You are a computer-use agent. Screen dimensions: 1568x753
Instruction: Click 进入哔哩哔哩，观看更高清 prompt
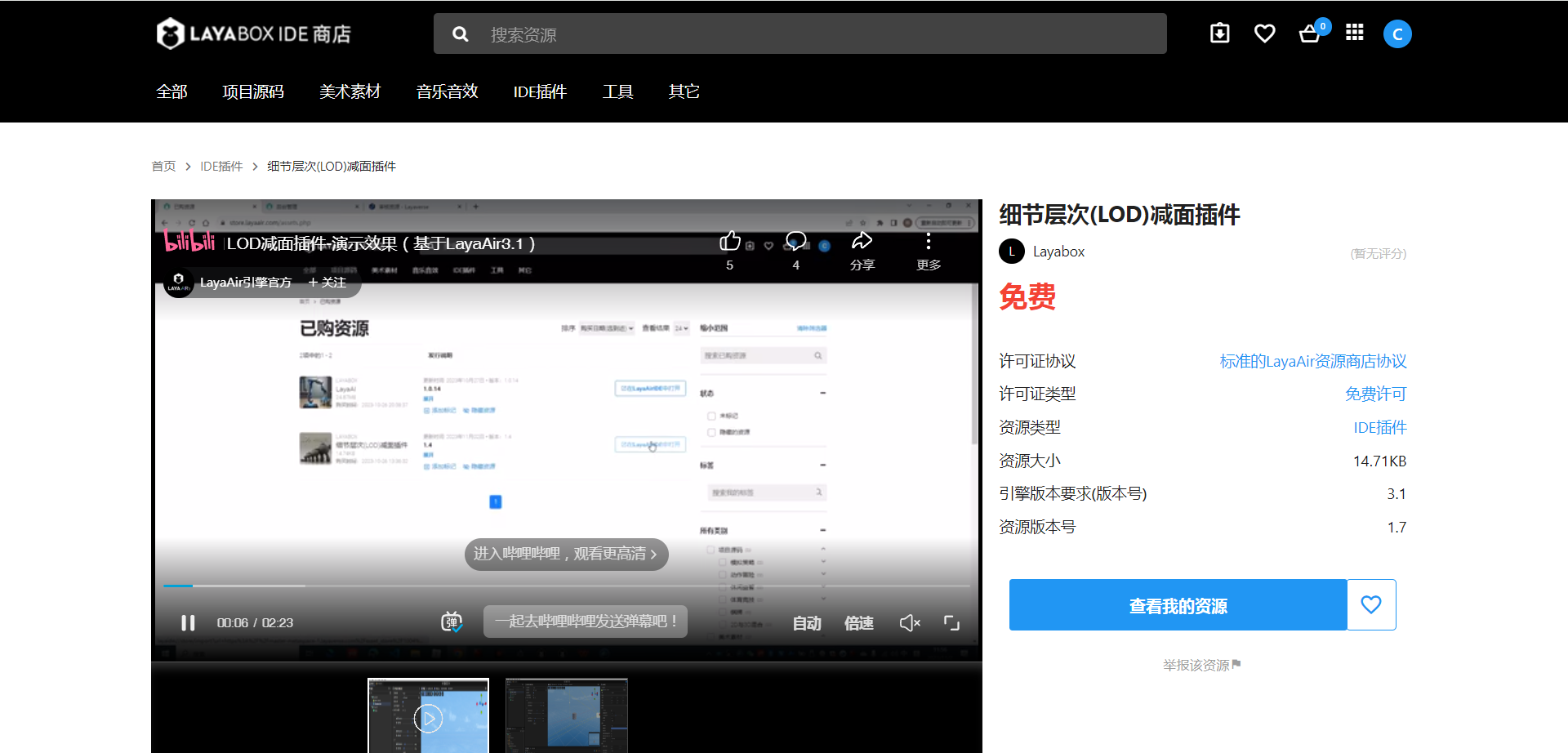[x=566, y=554]
